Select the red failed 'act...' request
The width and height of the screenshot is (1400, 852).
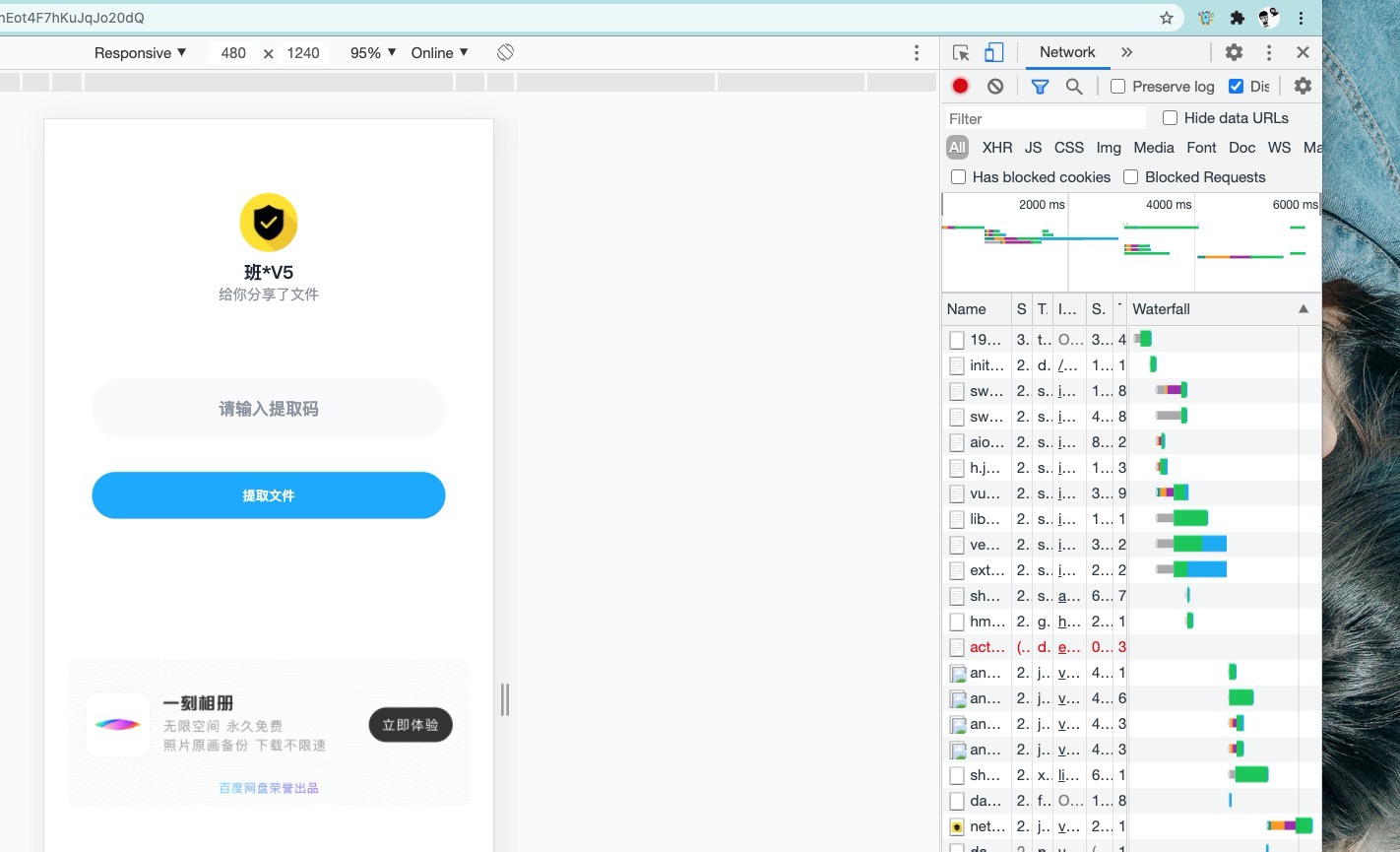point(1131,647)
